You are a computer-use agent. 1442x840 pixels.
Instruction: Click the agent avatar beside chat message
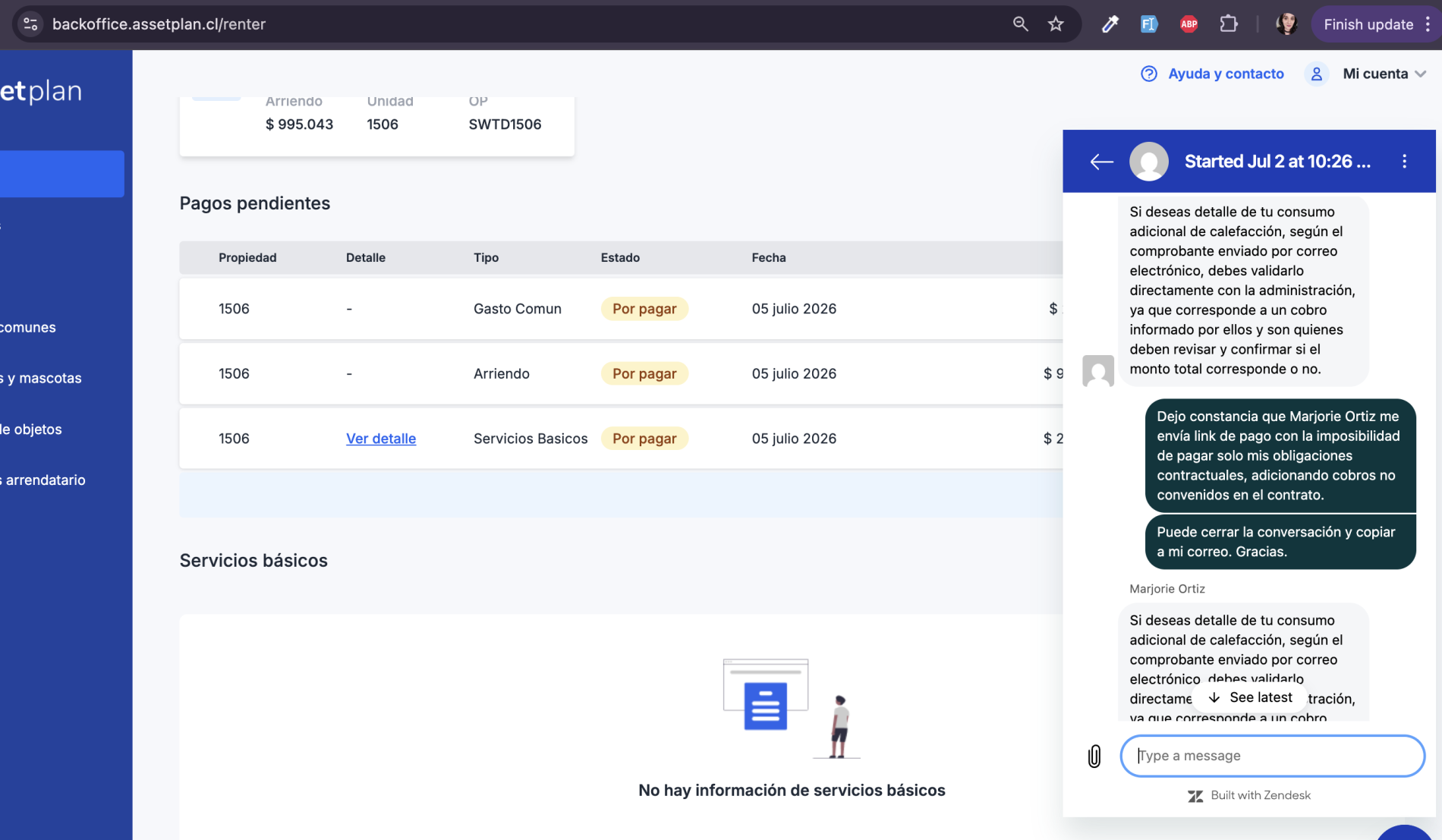point(1098,371)
